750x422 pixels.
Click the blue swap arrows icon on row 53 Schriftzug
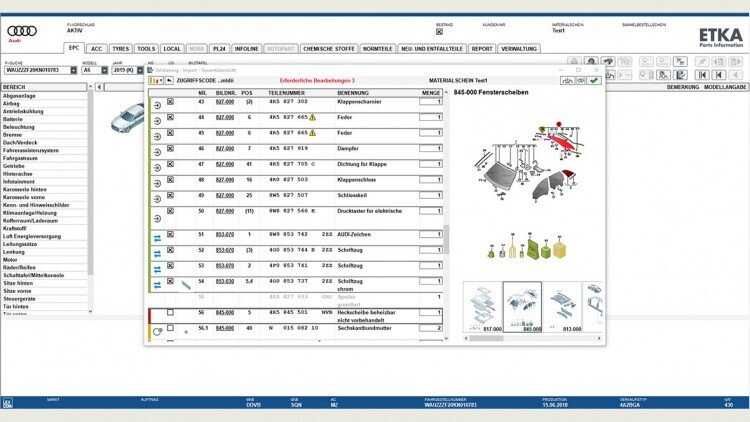click(x=157, y=269)
